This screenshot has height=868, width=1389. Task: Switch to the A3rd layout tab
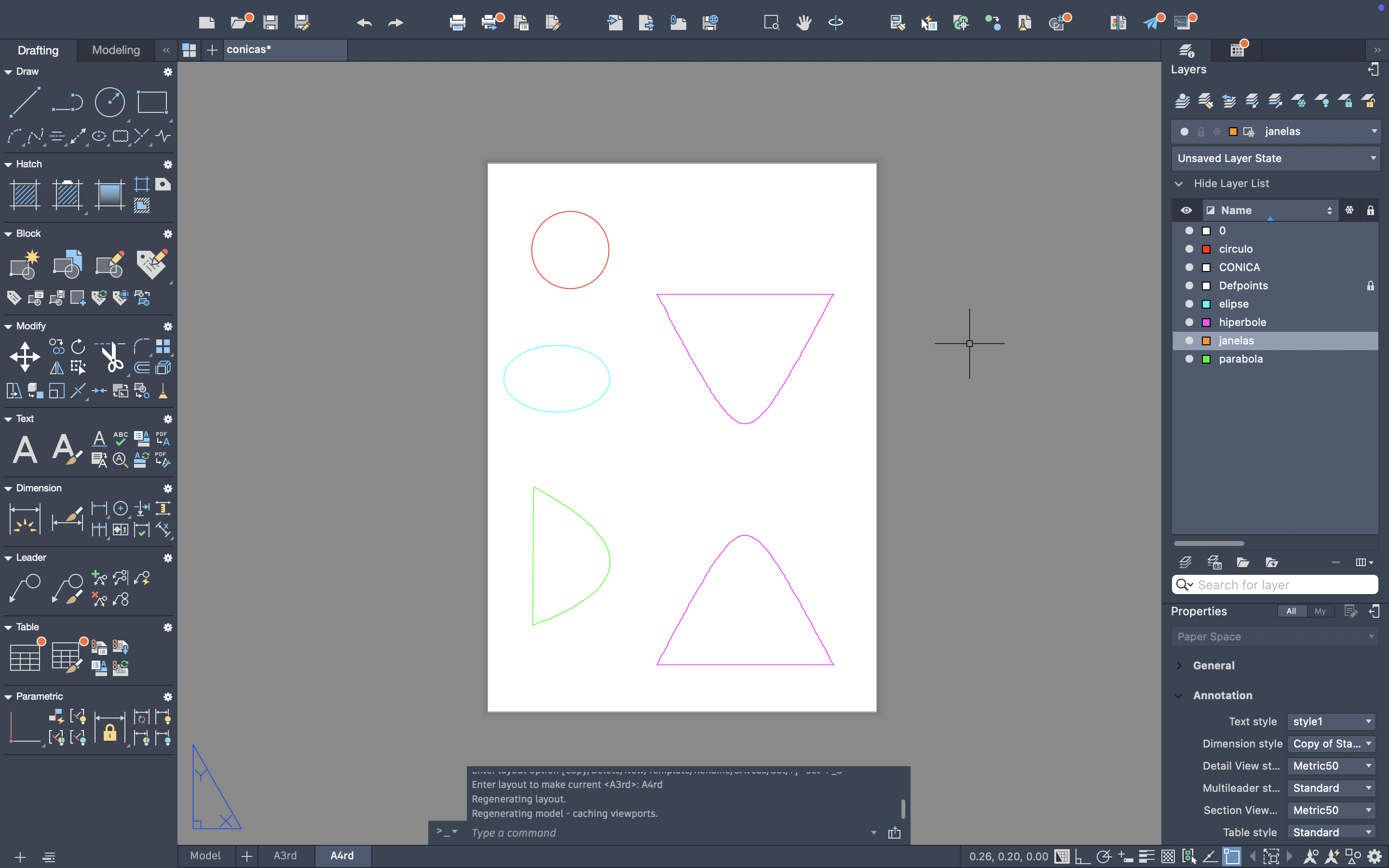coord(285,856)
